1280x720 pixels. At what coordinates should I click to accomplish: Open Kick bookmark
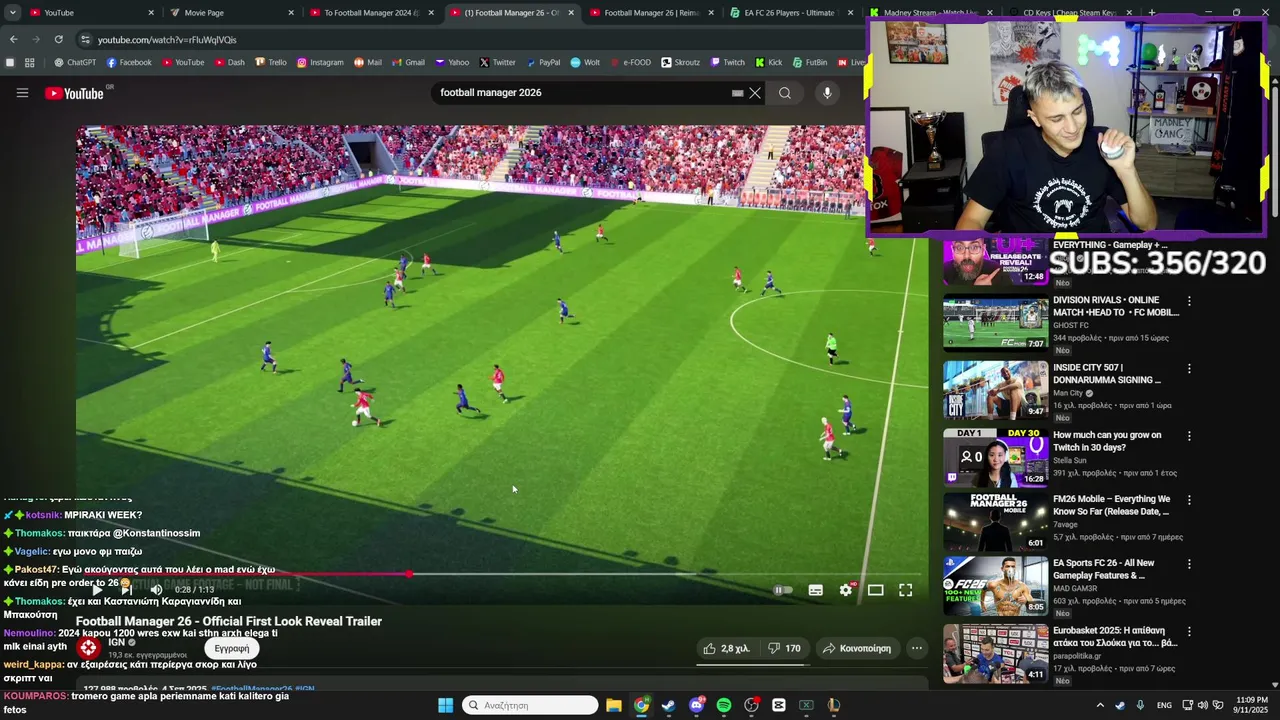(768, 62)
